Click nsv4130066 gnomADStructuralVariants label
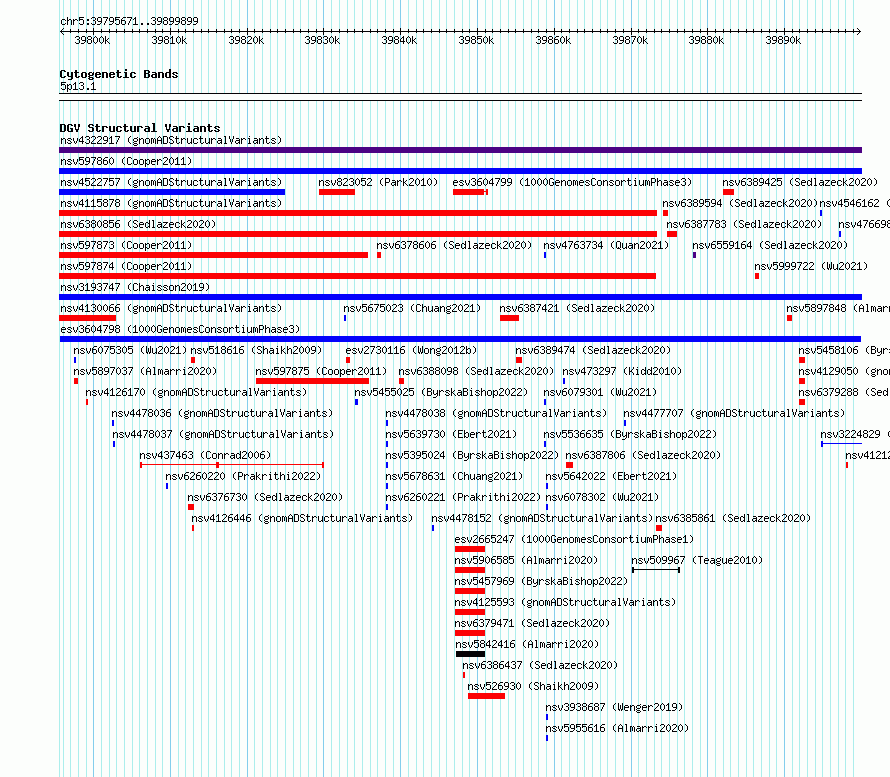890x777 pixels. pyautogui.click(x=171, y=308)
